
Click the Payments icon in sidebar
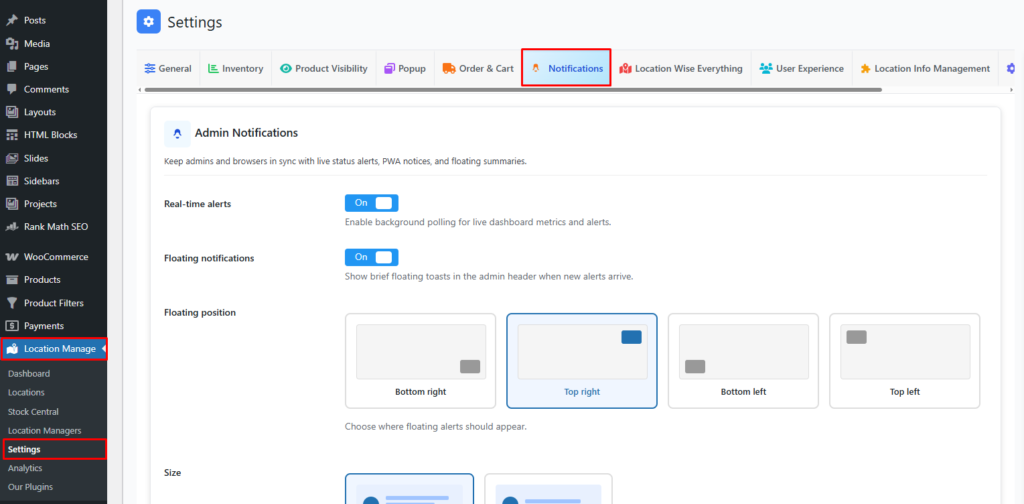pyautogui.click(x=12, y=326)
